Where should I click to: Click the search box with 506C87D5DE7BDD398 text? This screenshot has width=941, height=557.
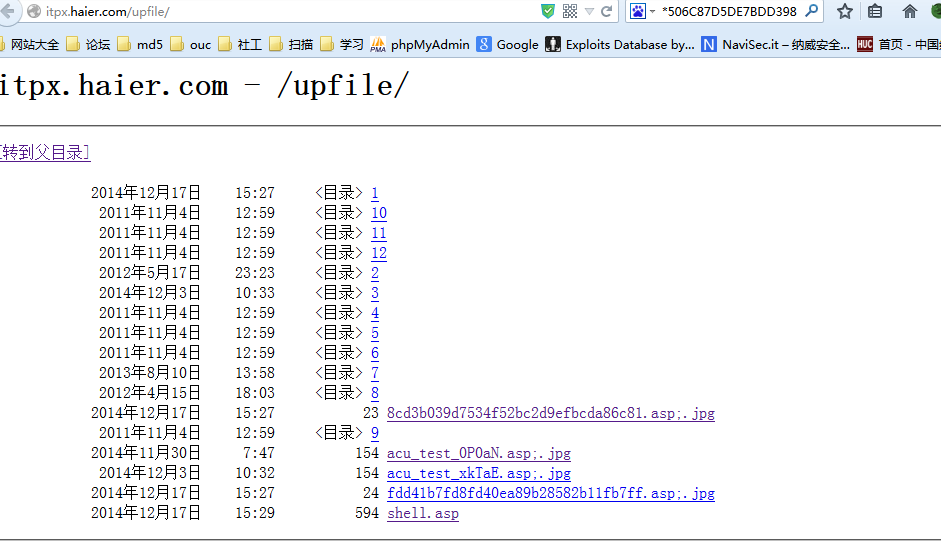coord(729,11)
